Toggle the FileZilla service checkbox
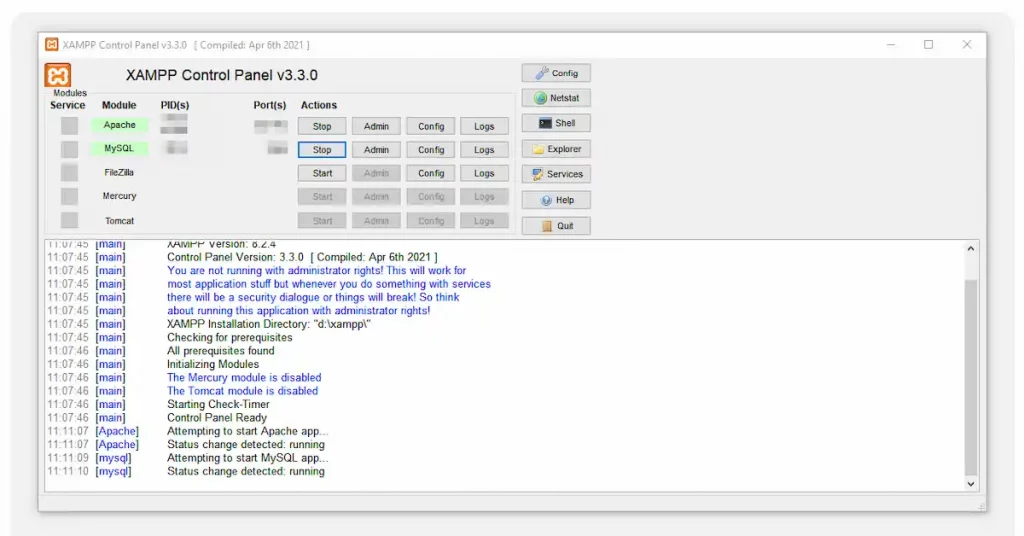 click(69, 173)
